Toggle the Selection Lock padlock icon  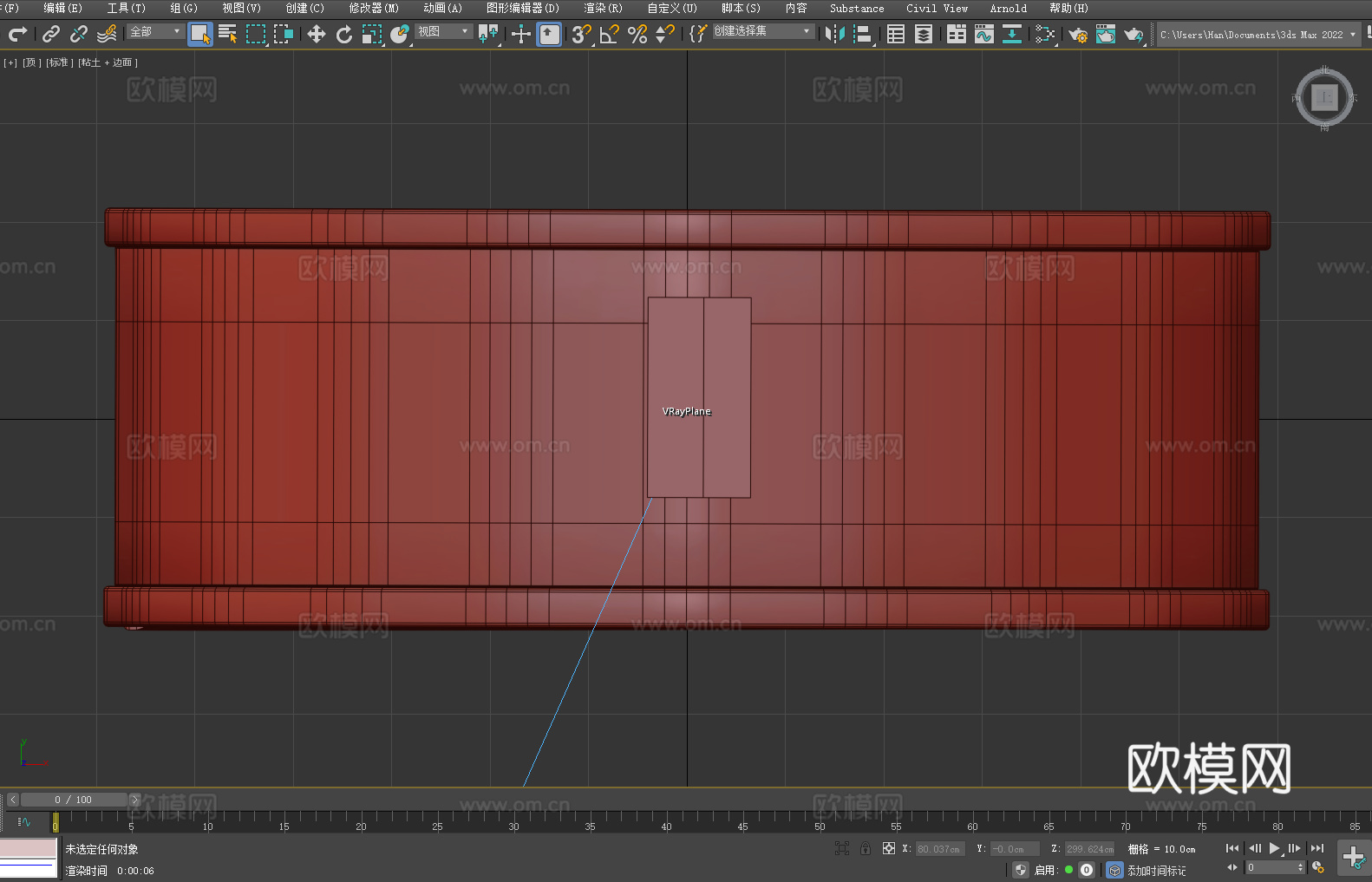coord(866,848)
